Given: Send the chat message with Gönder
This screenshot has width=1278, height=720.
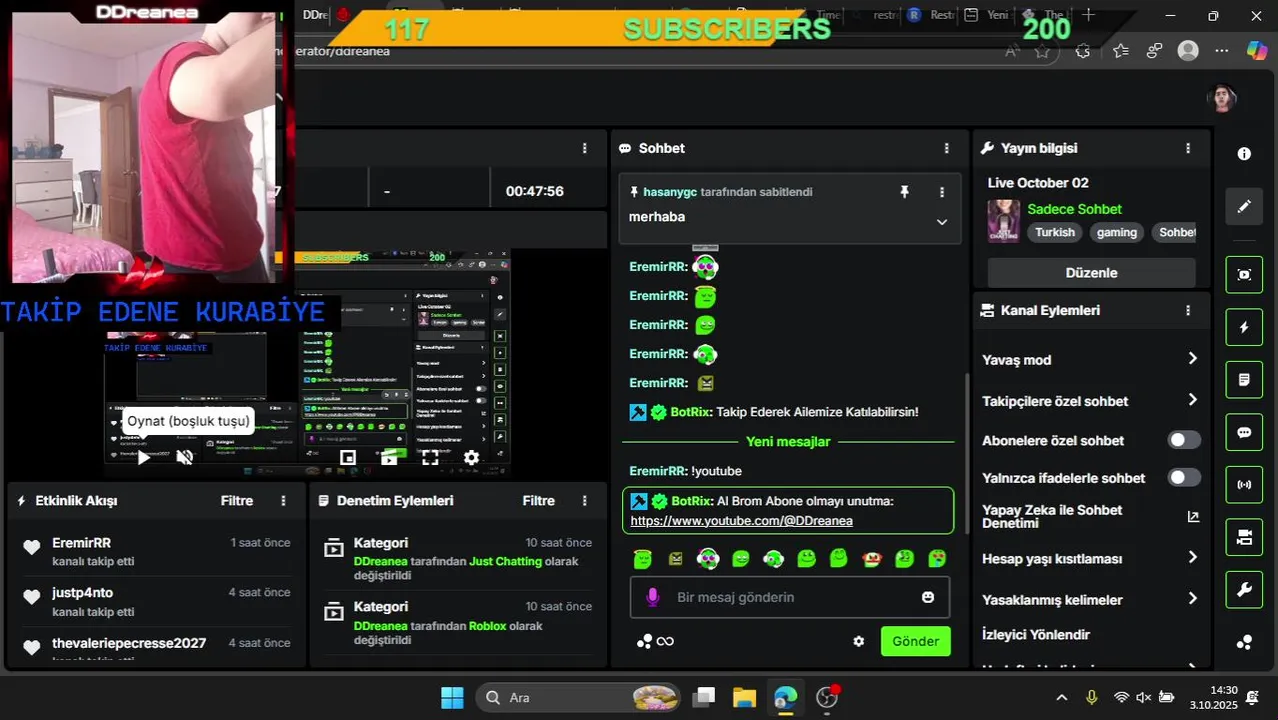Looking at the screenshot, I should 915,641.
